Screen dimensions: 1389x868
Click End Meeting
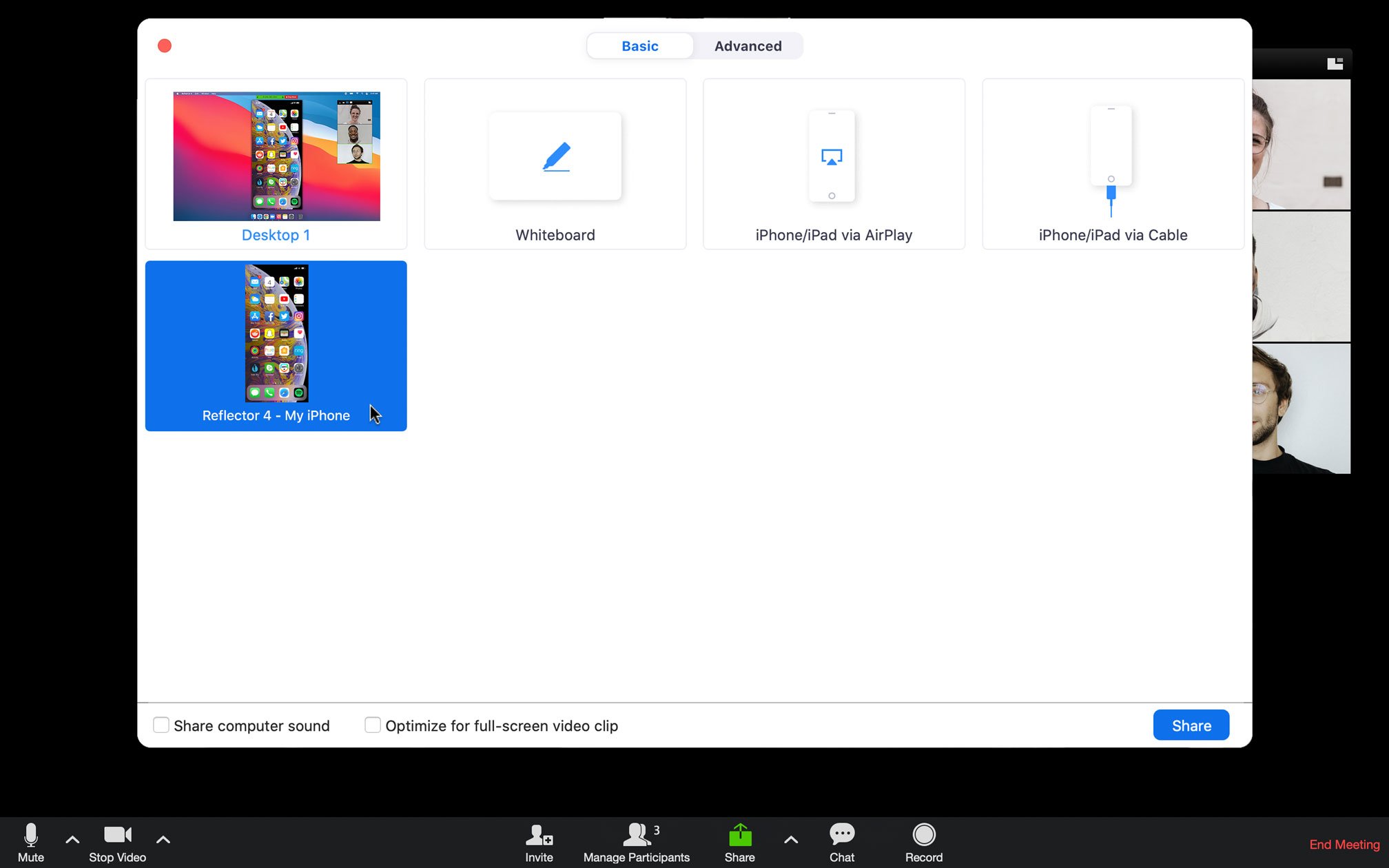pos(1344,844)
